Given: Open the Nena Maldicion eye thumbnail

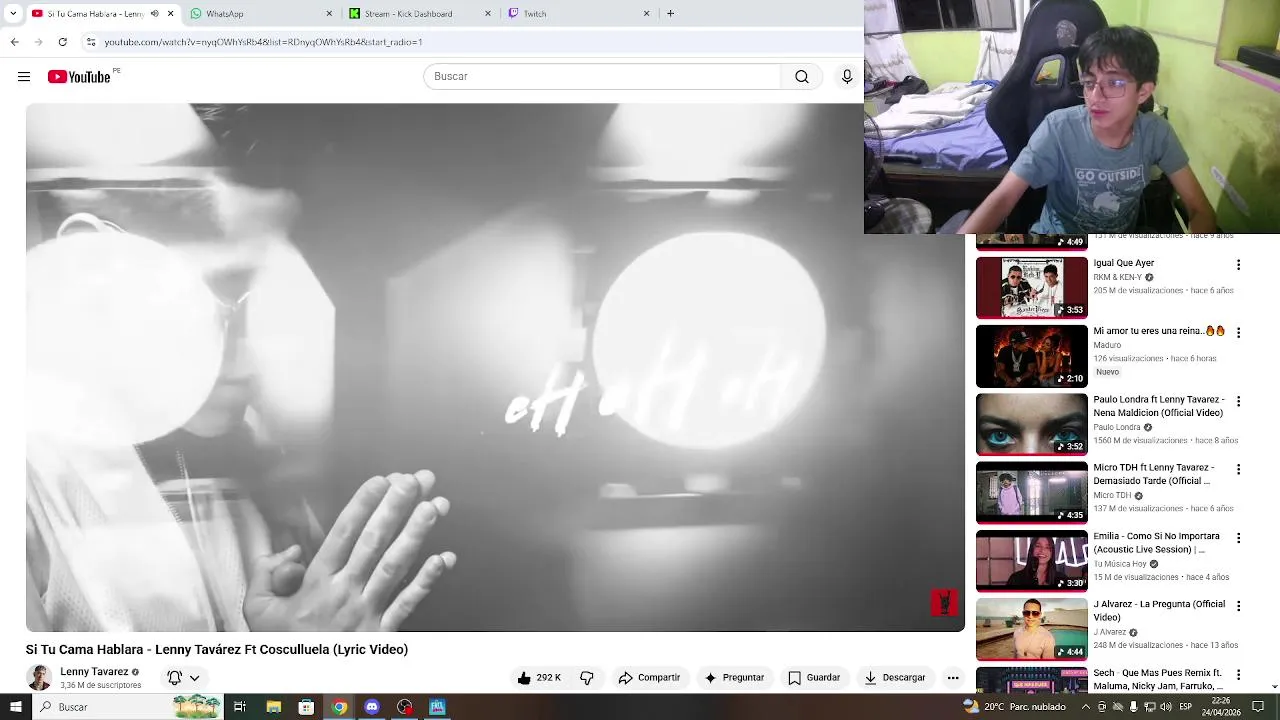Looking at the screenshot, I should pyautogui.click(x=1031, y=424).
